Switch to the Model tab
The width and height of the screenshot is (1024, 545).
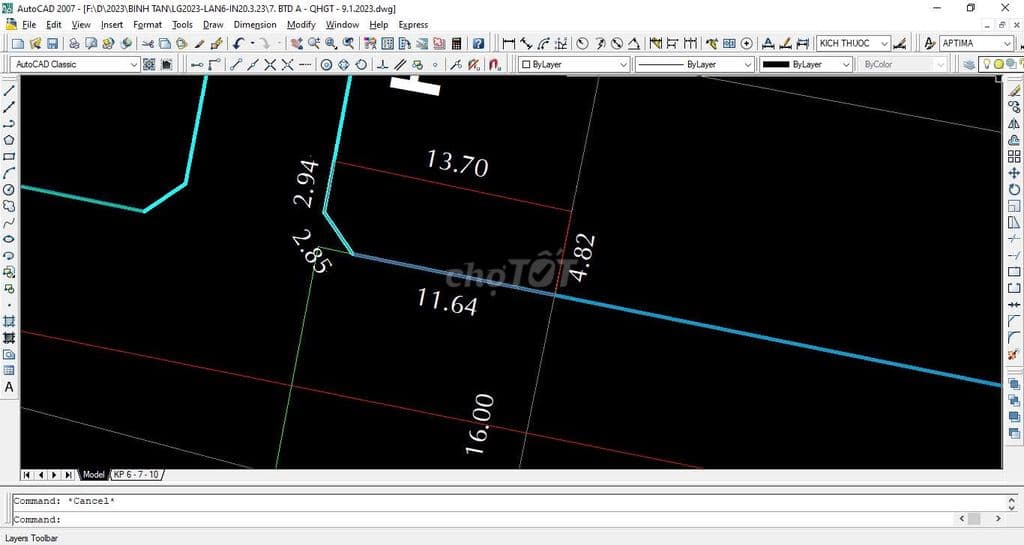click(x=93, y=475)
